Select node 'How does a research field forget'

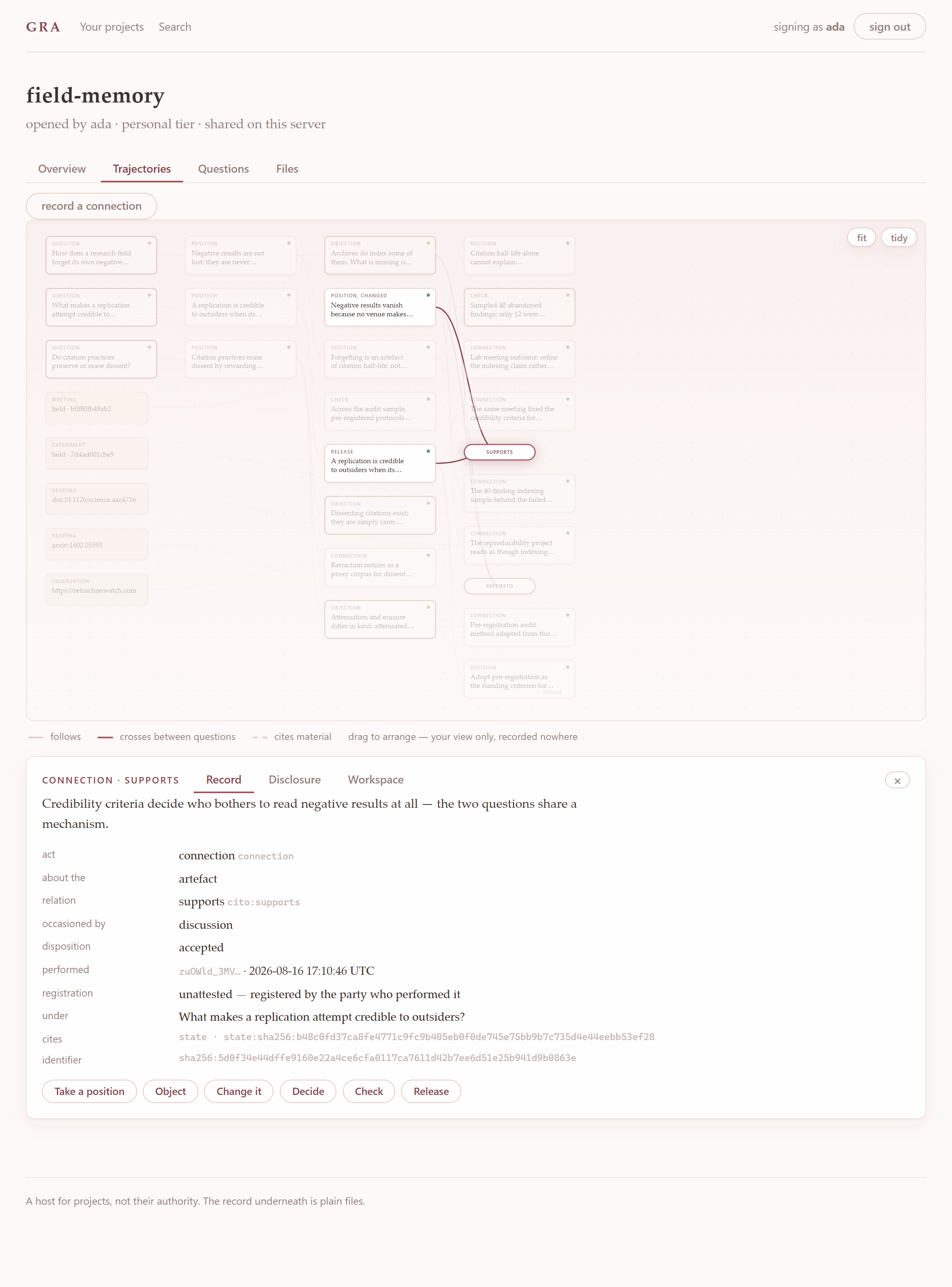[101, 255]
